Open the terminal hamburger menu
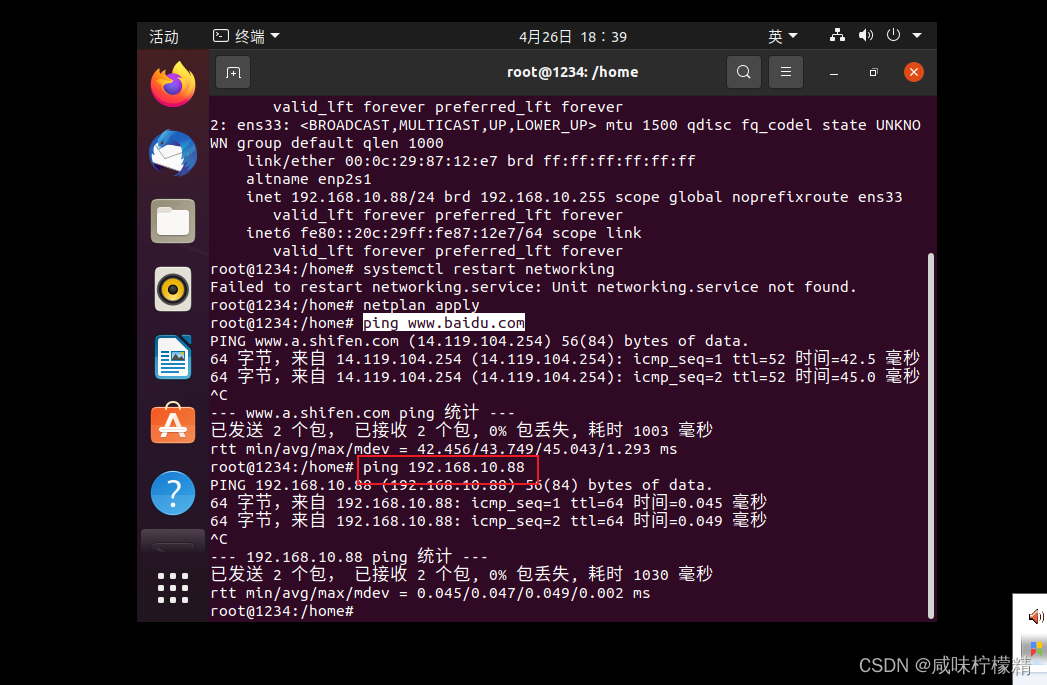Viewport: 1047px width, 685px height. click(785, 71)
